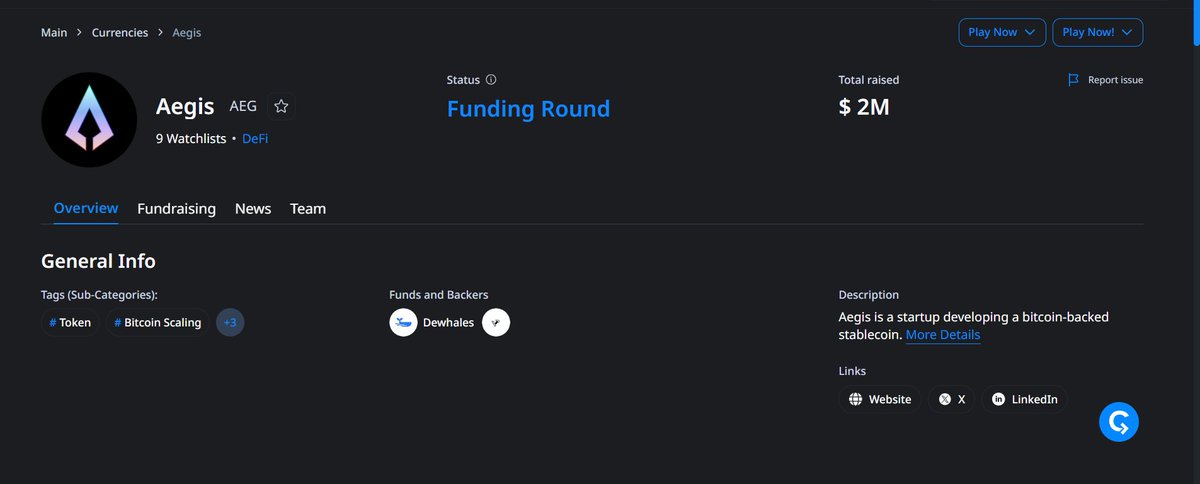Switch to the Fundraising tab
The width and height of the screenshot is (1200, 484).
pyautogui.click(x=176, y=209)
